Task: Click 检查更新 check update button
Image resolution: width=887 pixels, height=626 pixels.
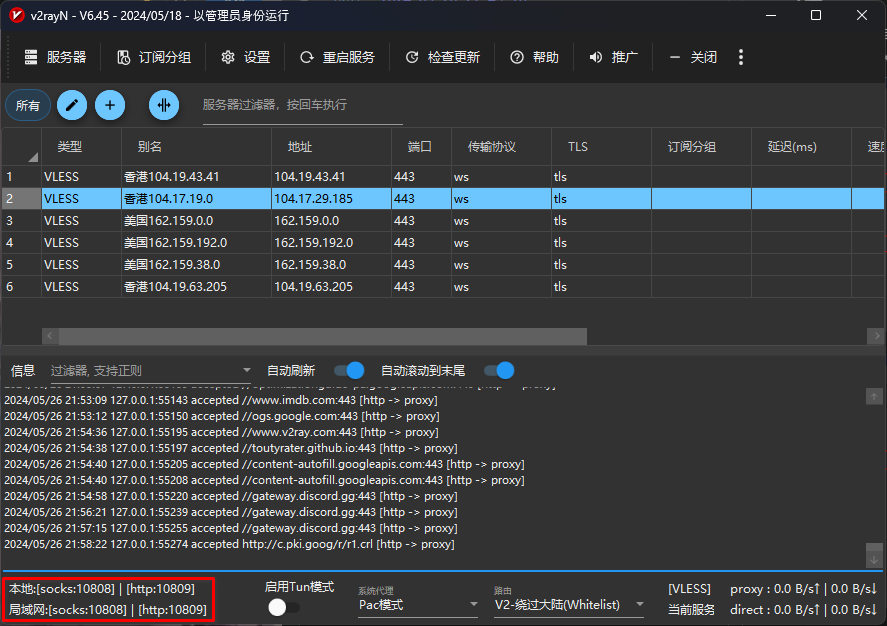Action: 442,57
